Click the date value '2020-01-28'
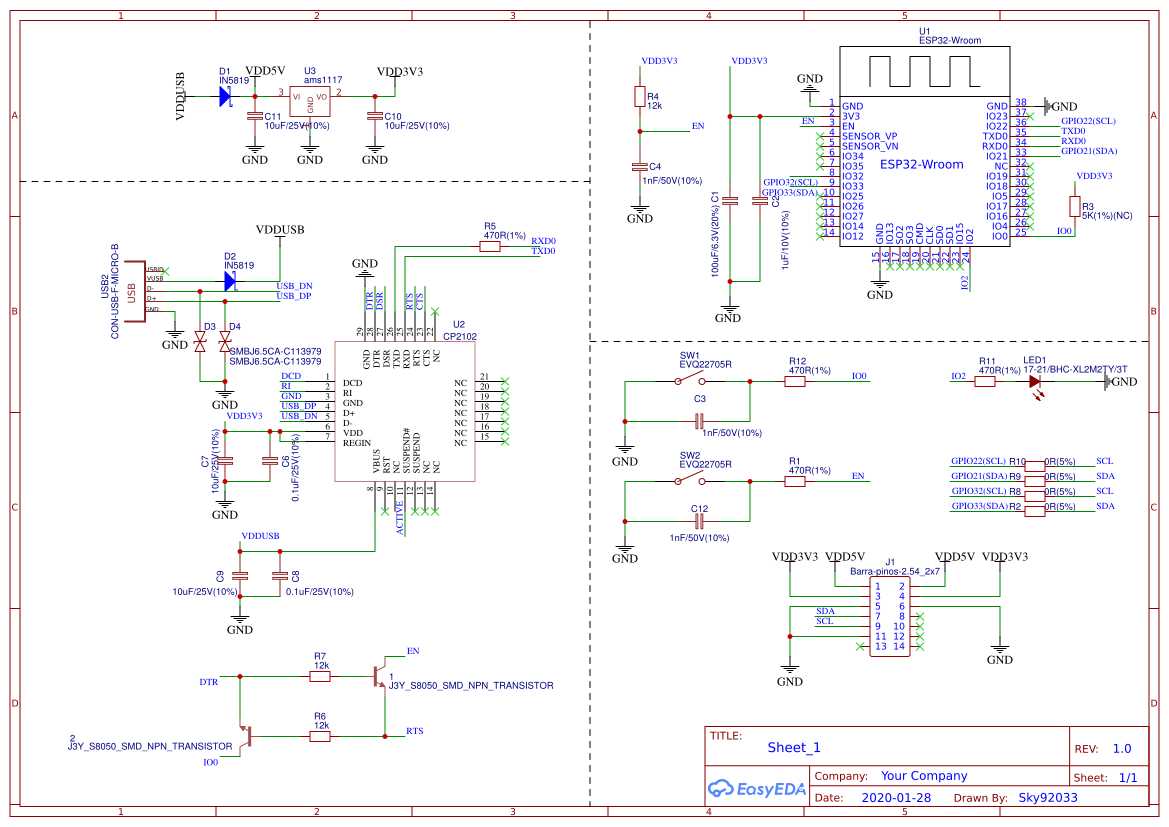1169x827 pixels. click(896, 797)
